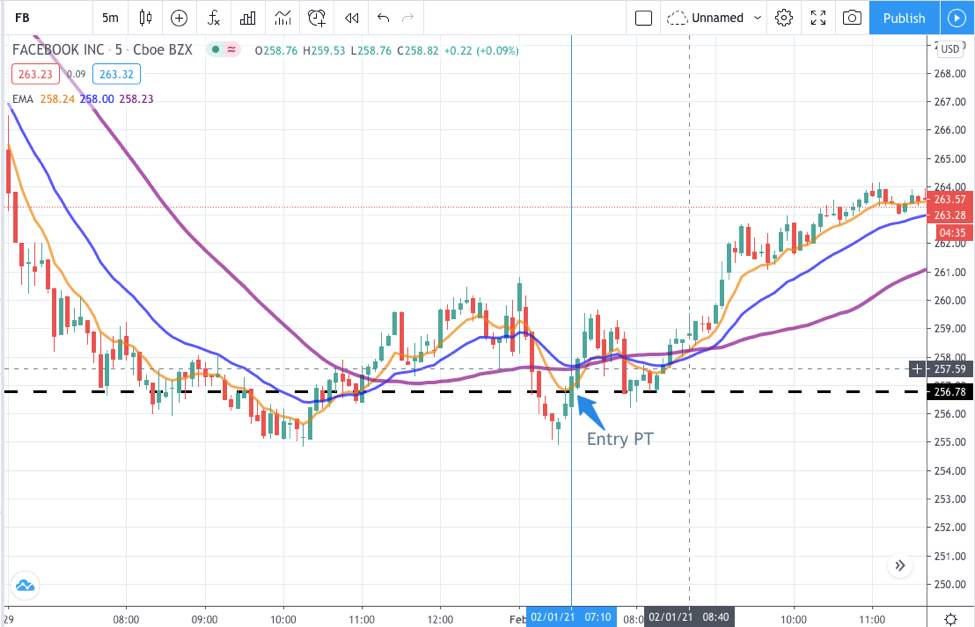
Task: Click the Publish button
Action: point(904,18)
